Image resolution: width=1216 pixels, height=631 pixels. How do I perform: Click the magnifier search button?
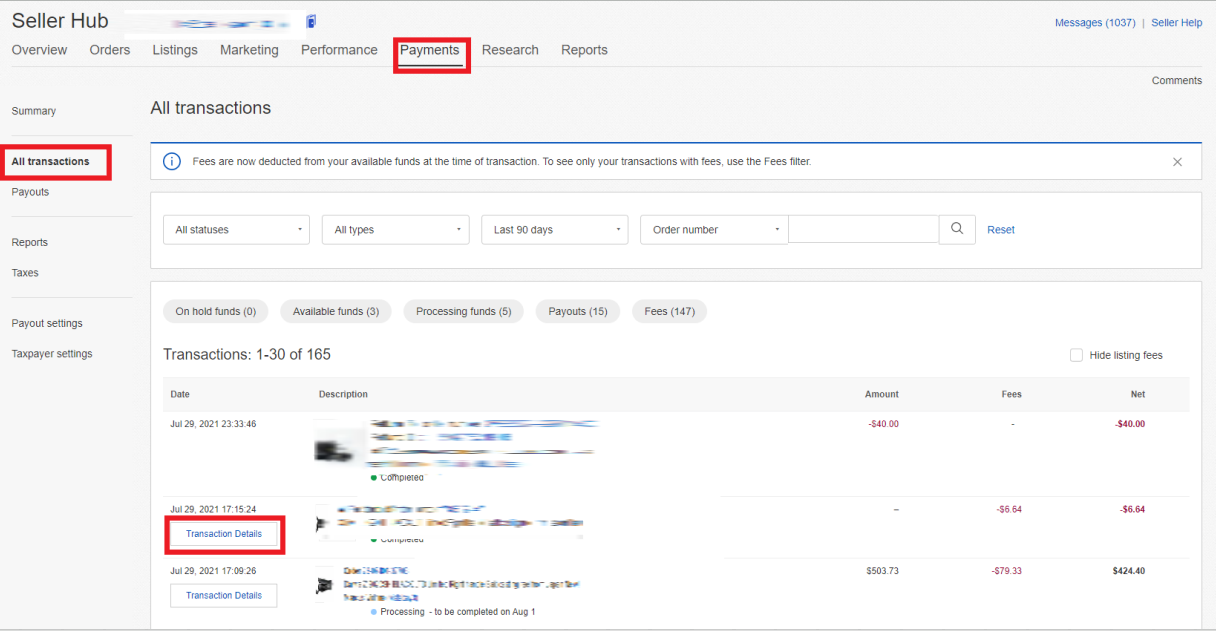957,229
